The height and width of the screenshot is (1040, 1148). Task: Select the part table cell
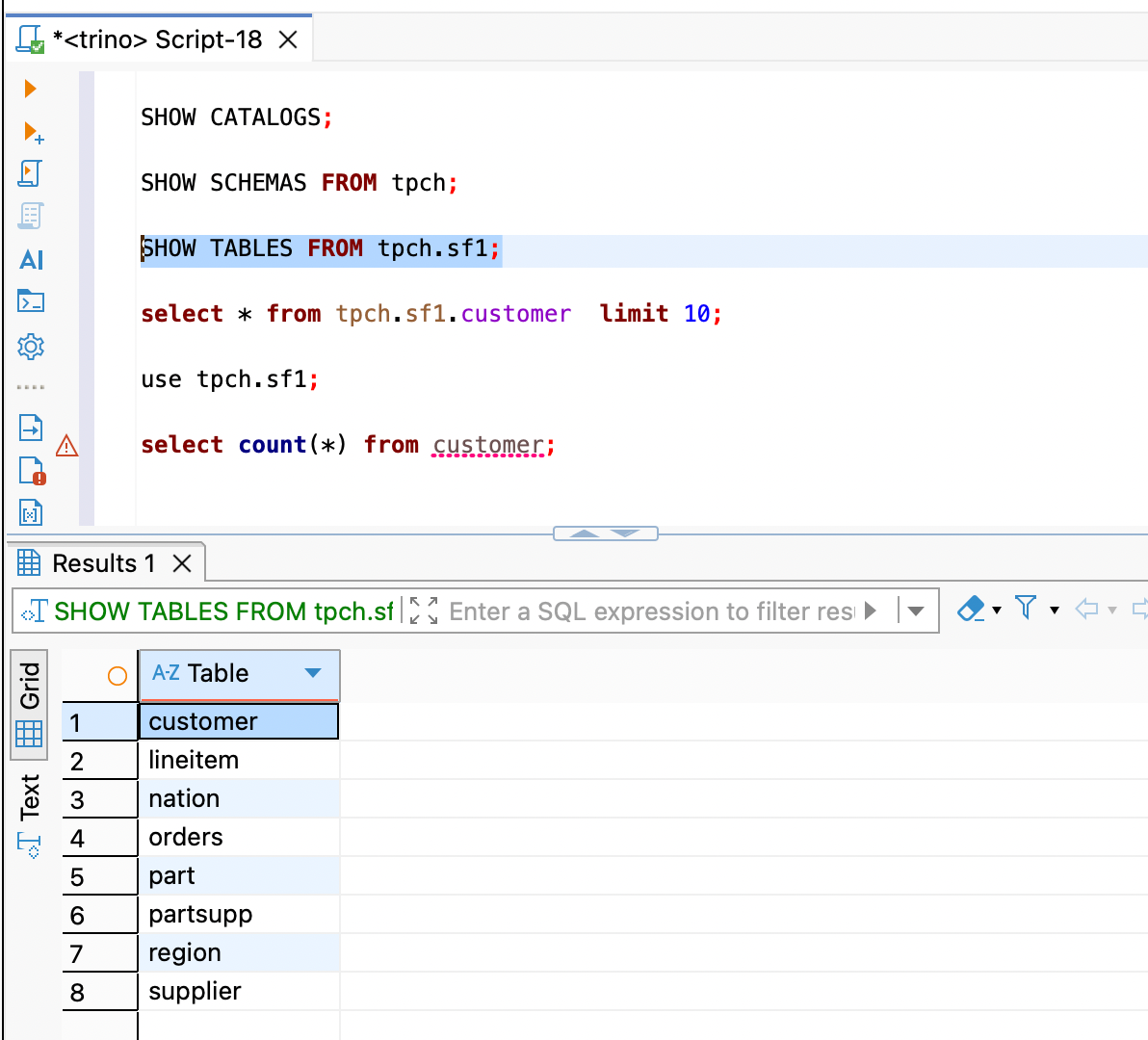click(239, 876)
